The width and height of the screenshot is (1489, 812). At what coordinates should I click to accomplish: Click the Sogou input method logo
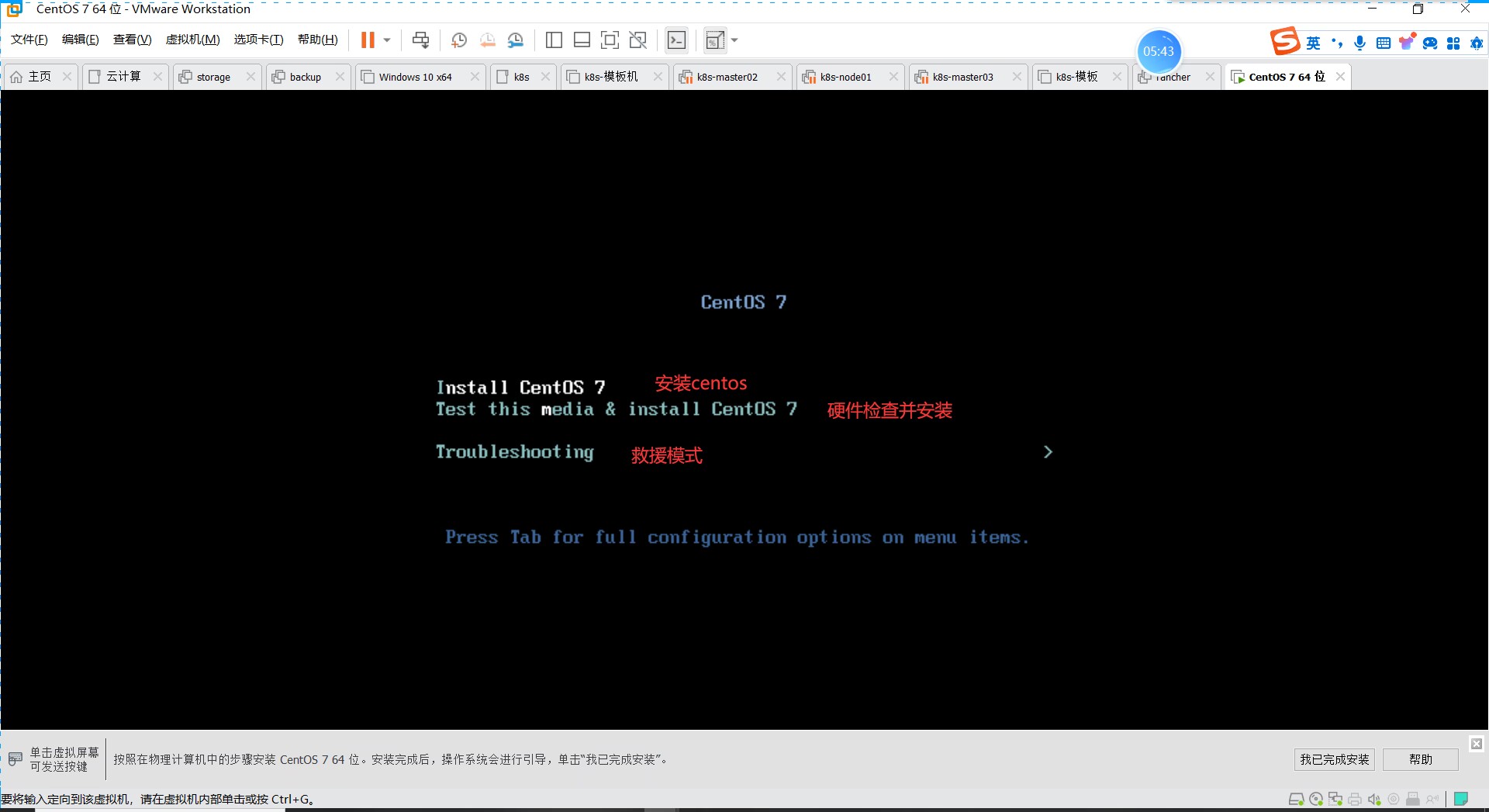point(1285,41)
